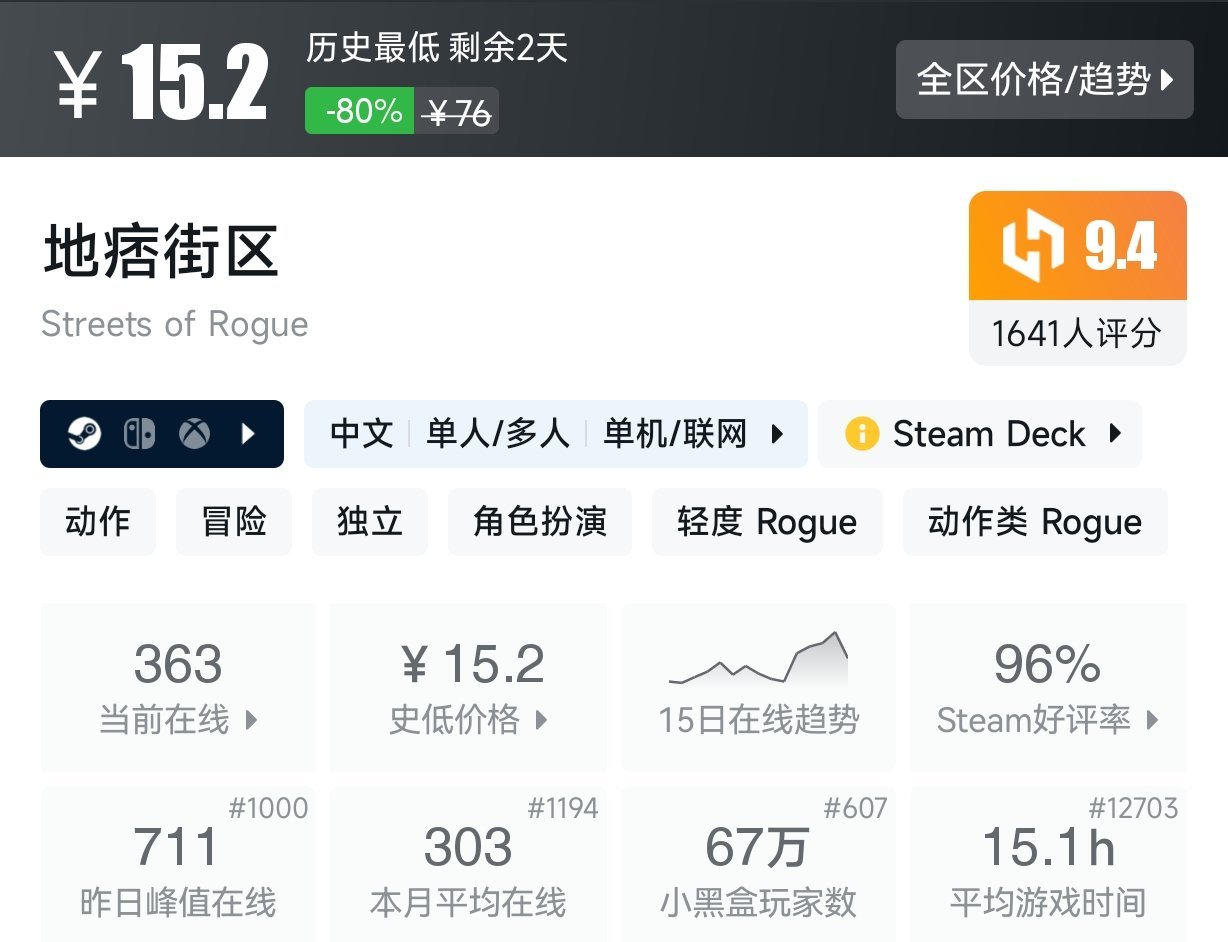Open 全区价格/趋势 price trends

1044,80
